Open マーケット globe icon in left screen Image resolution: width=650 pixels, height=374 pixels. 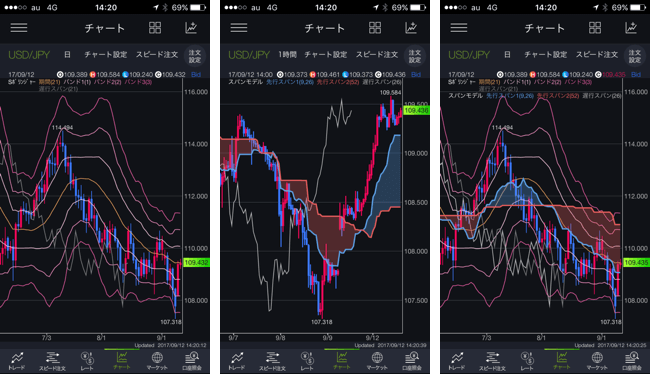(157, 361)
